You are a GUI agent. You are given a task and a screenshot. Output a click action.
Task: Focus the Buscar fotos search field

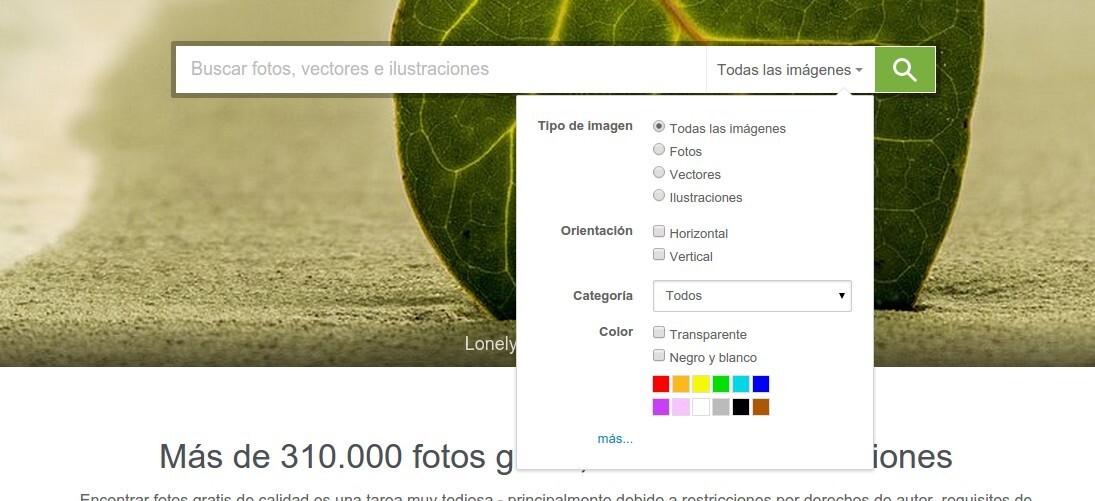[440, 70]
